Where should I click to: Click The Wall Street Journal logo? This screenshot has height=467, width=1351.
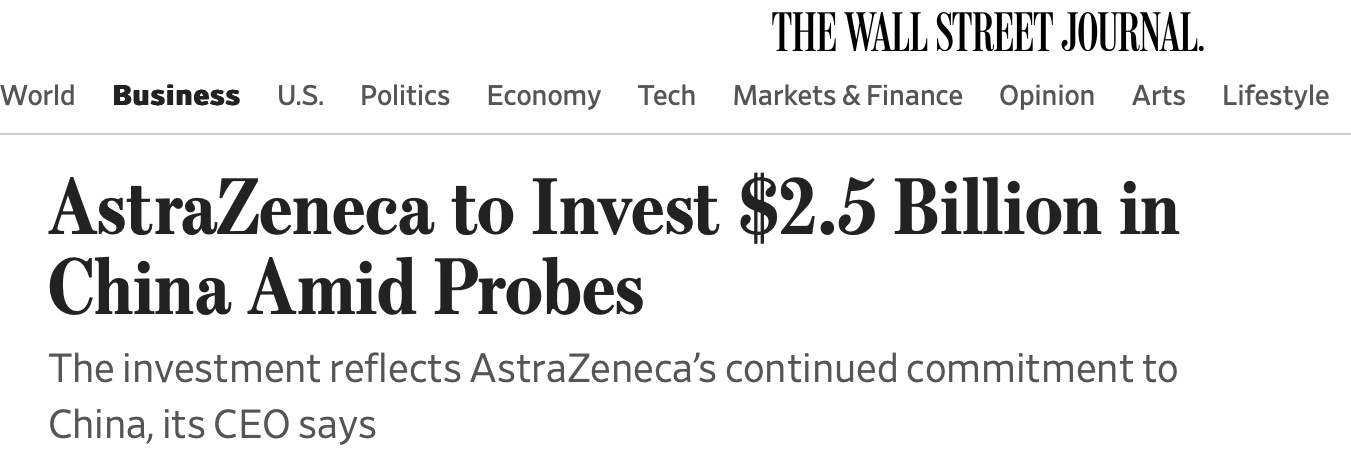pyautogui.click(x=987, y=32)
